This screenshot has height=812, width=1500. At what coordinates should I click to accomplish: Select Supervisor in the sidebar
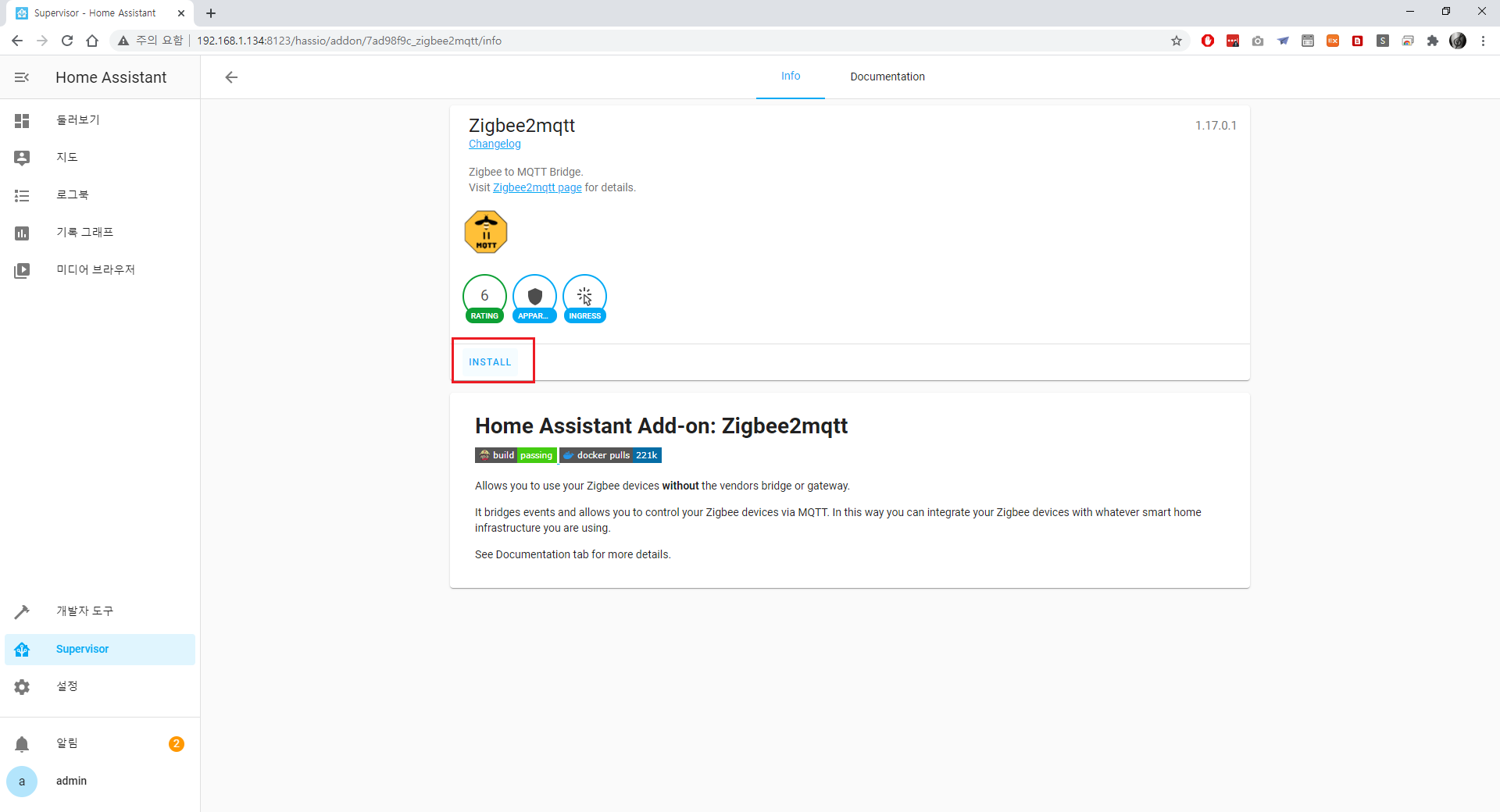click(x=100, y=649)
